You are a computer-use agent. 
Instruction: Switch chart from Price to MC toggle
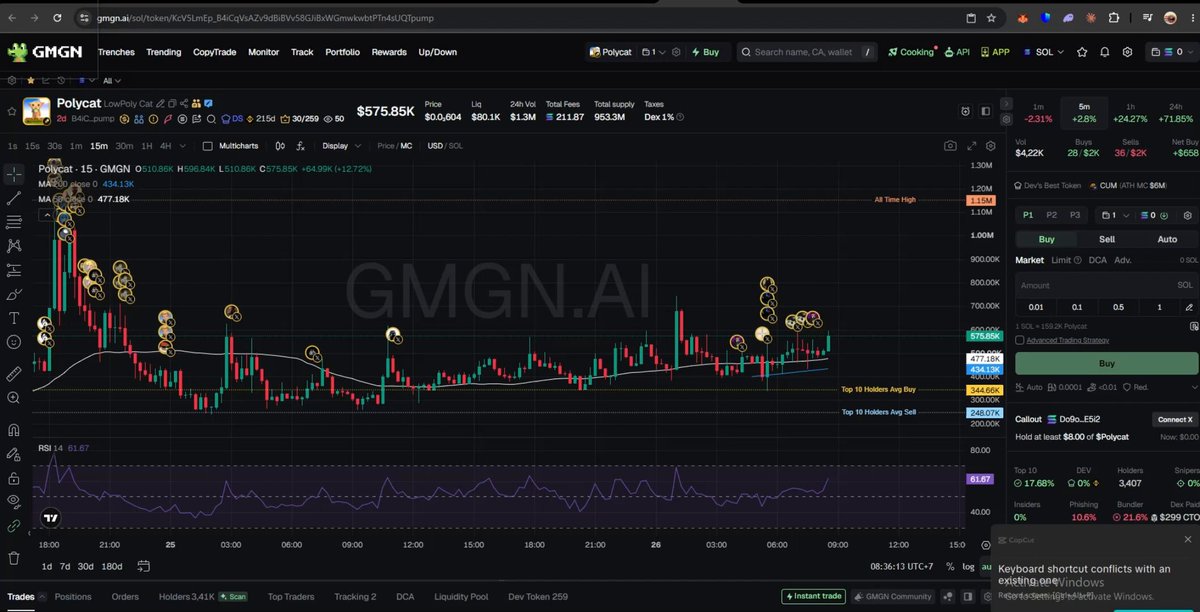click(x=395, y=146)
